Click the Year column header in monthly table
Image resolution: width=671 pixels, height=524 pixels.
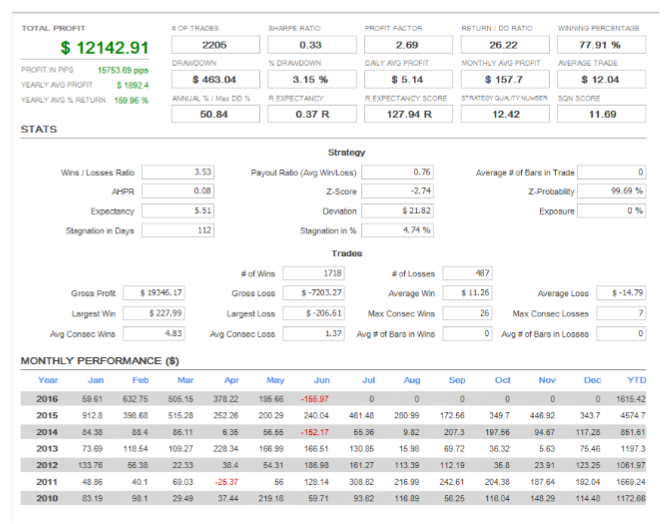(48, 380)
